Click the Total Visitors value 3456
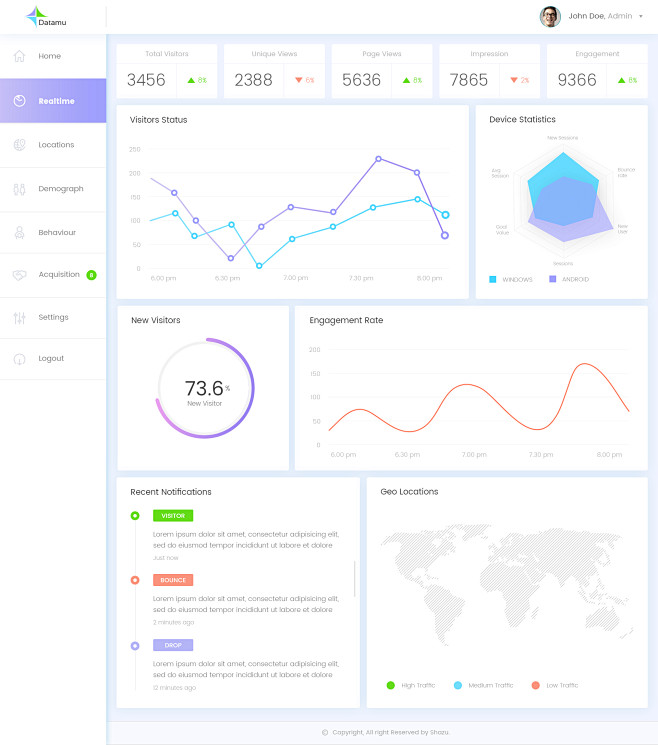 point(146,80)
